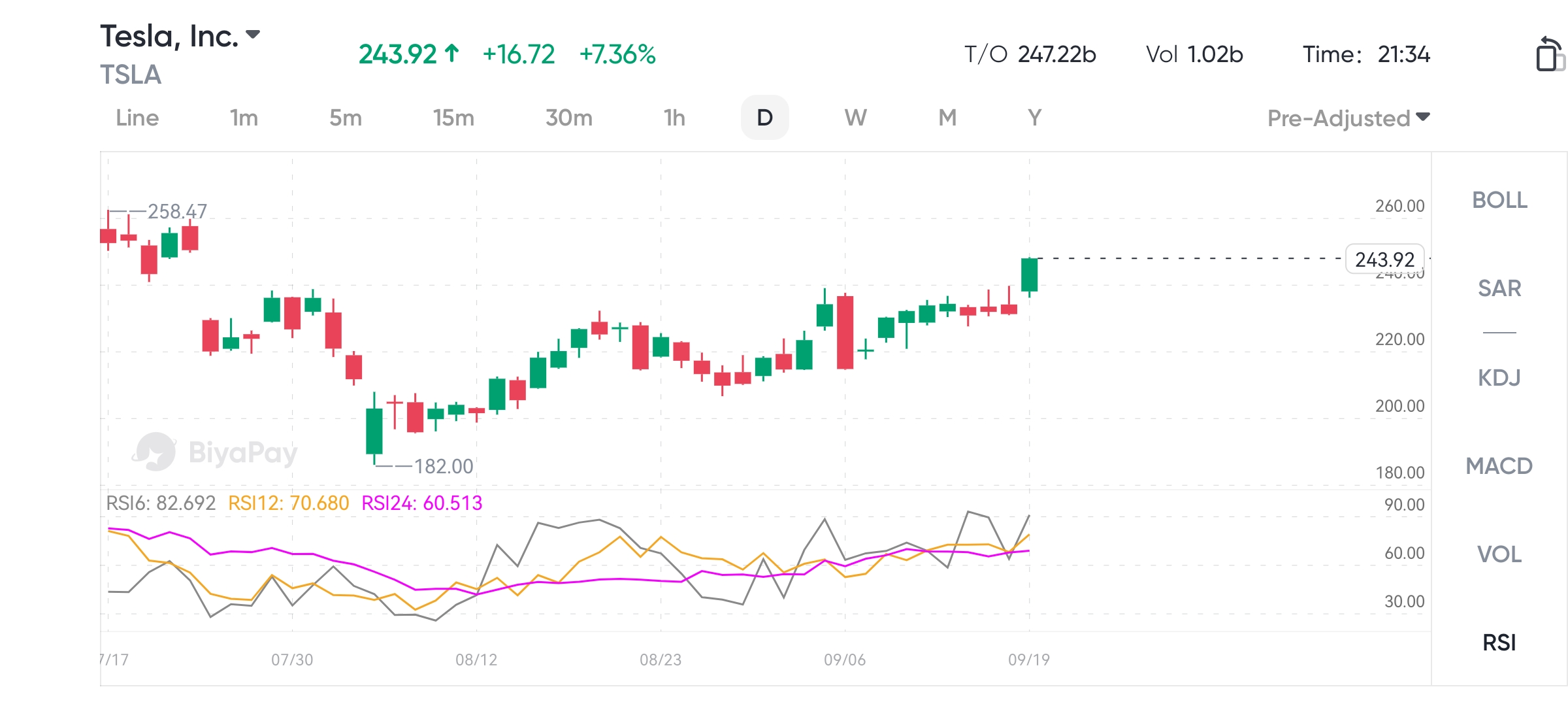Switch to the yearly Y timeframe
The image size is (1568, 706).
[1034, 118]
